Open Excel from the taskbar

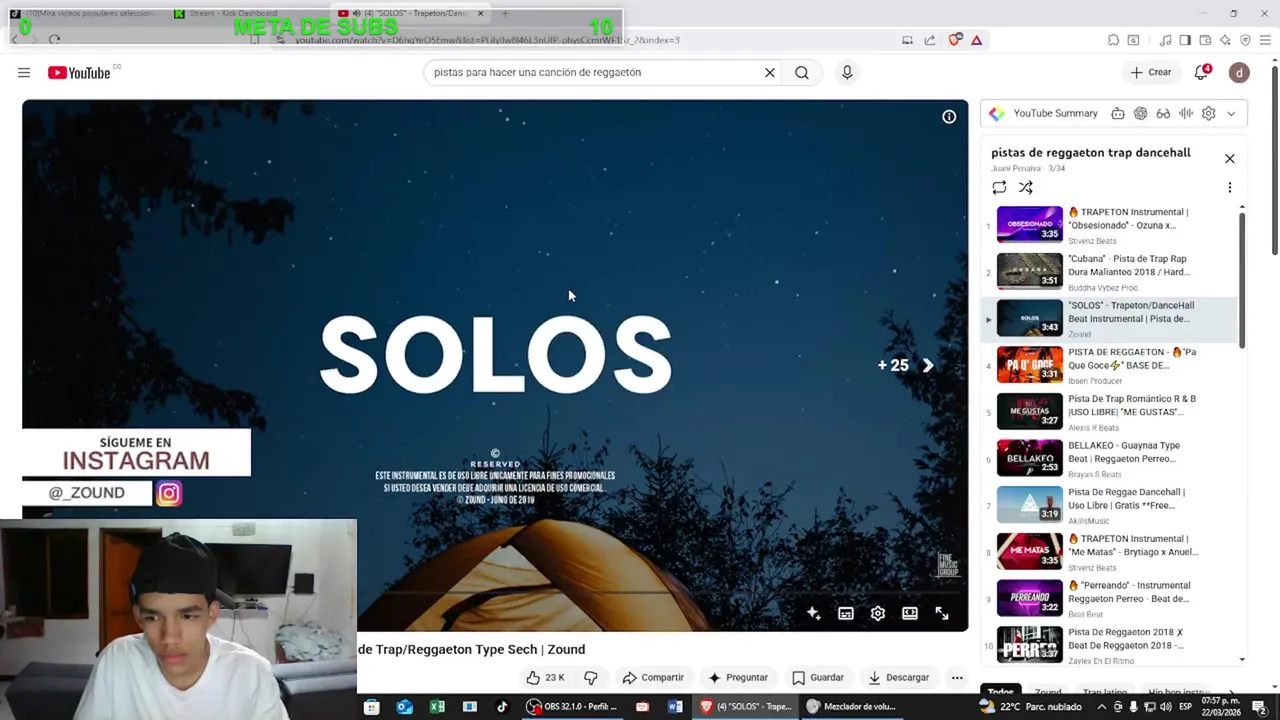pyautogui.click(x=437, y=706)
